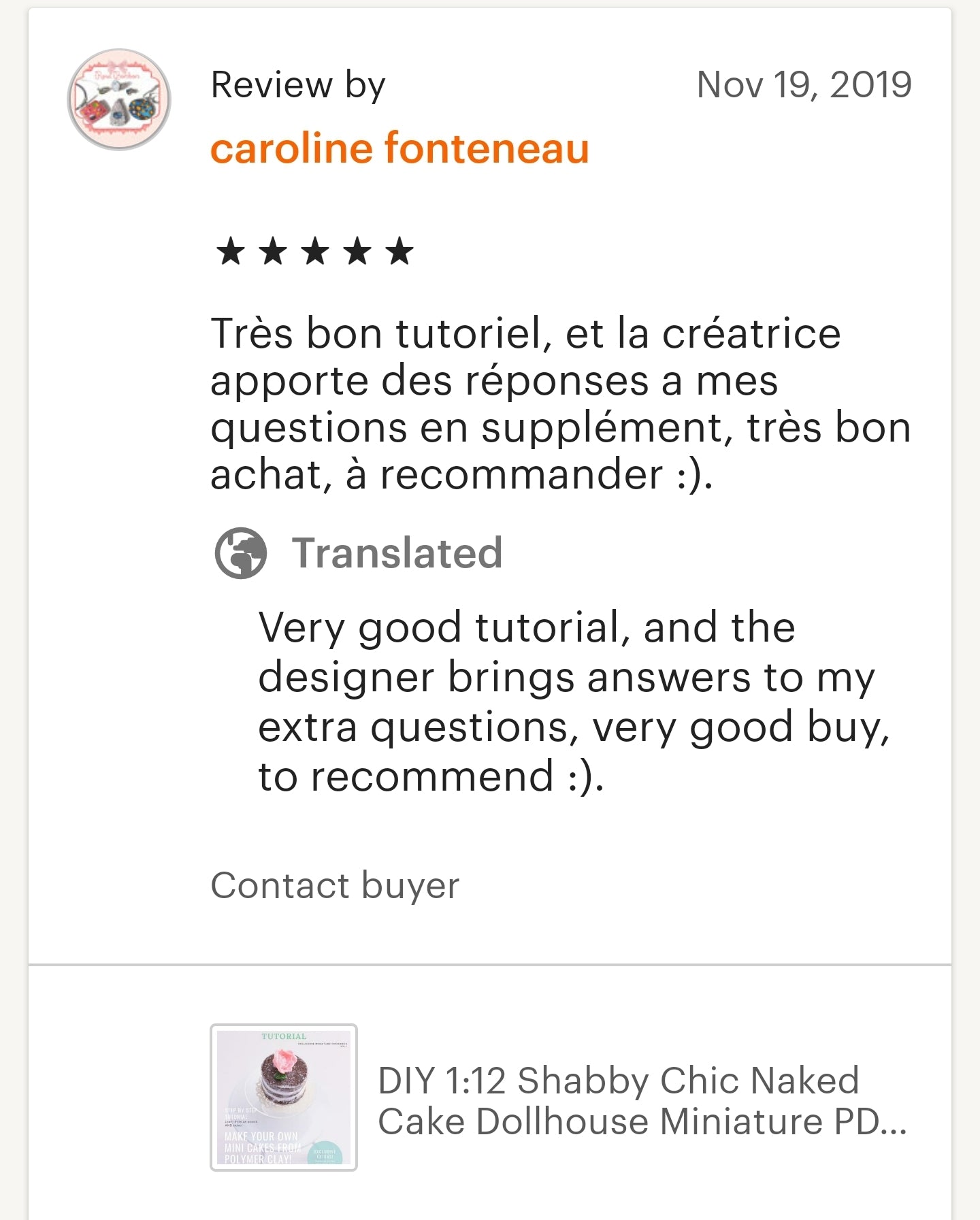Click the teal badge on product thumbnail
The image size is (980, 1220).
pos(325,1153)
